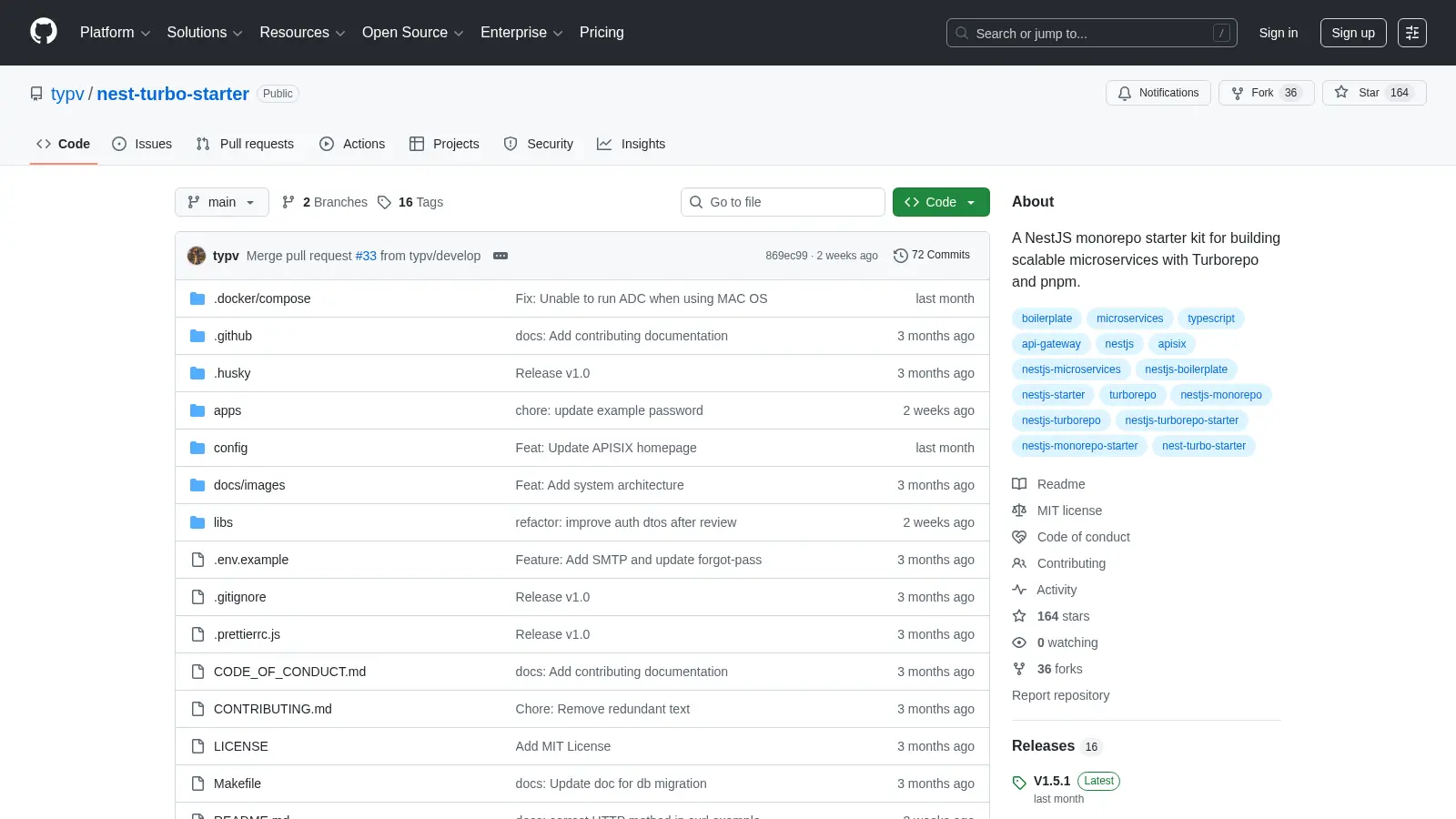Open the CODE_OF_CONDUCT.md file
The height and width of the screenshot is (819, 1456).
click(x=289, y=672)
